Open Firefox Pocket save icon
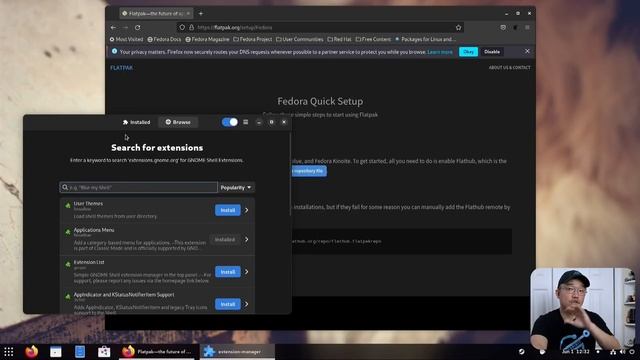 point(503,27)
